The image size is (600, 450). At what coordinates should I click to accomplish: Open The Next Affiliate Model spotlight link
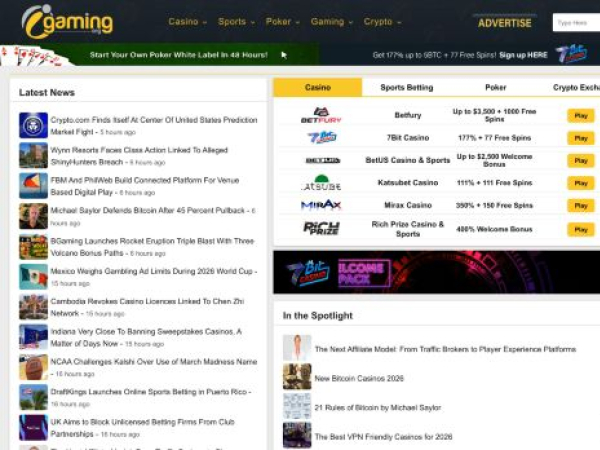(x=445, y=349)
